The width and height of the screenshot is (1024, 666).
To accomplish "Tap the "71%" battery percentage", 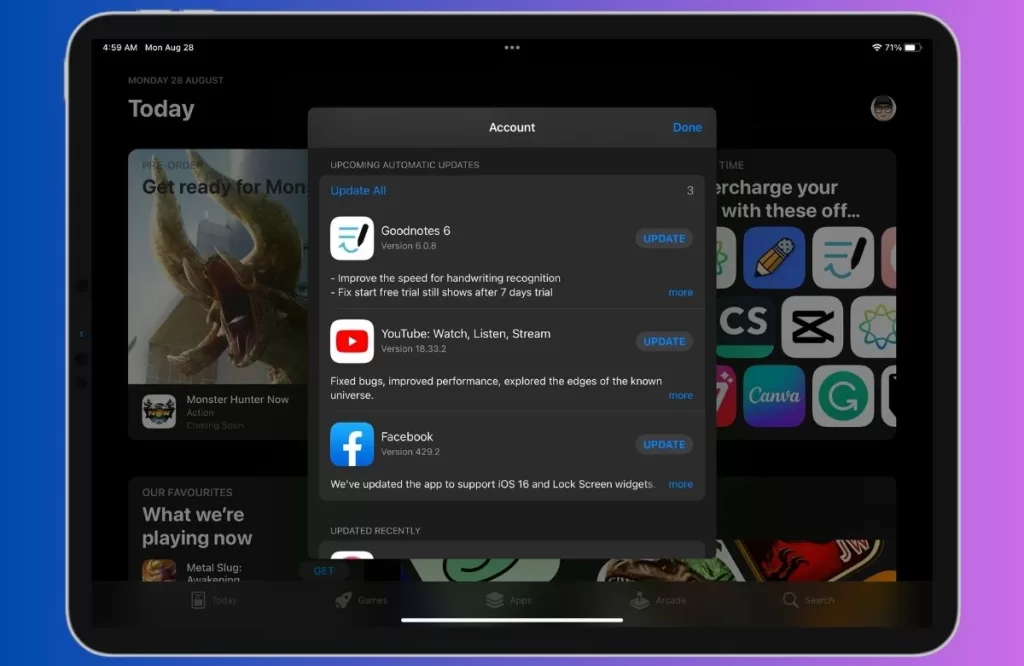I will tap(893, 48).
